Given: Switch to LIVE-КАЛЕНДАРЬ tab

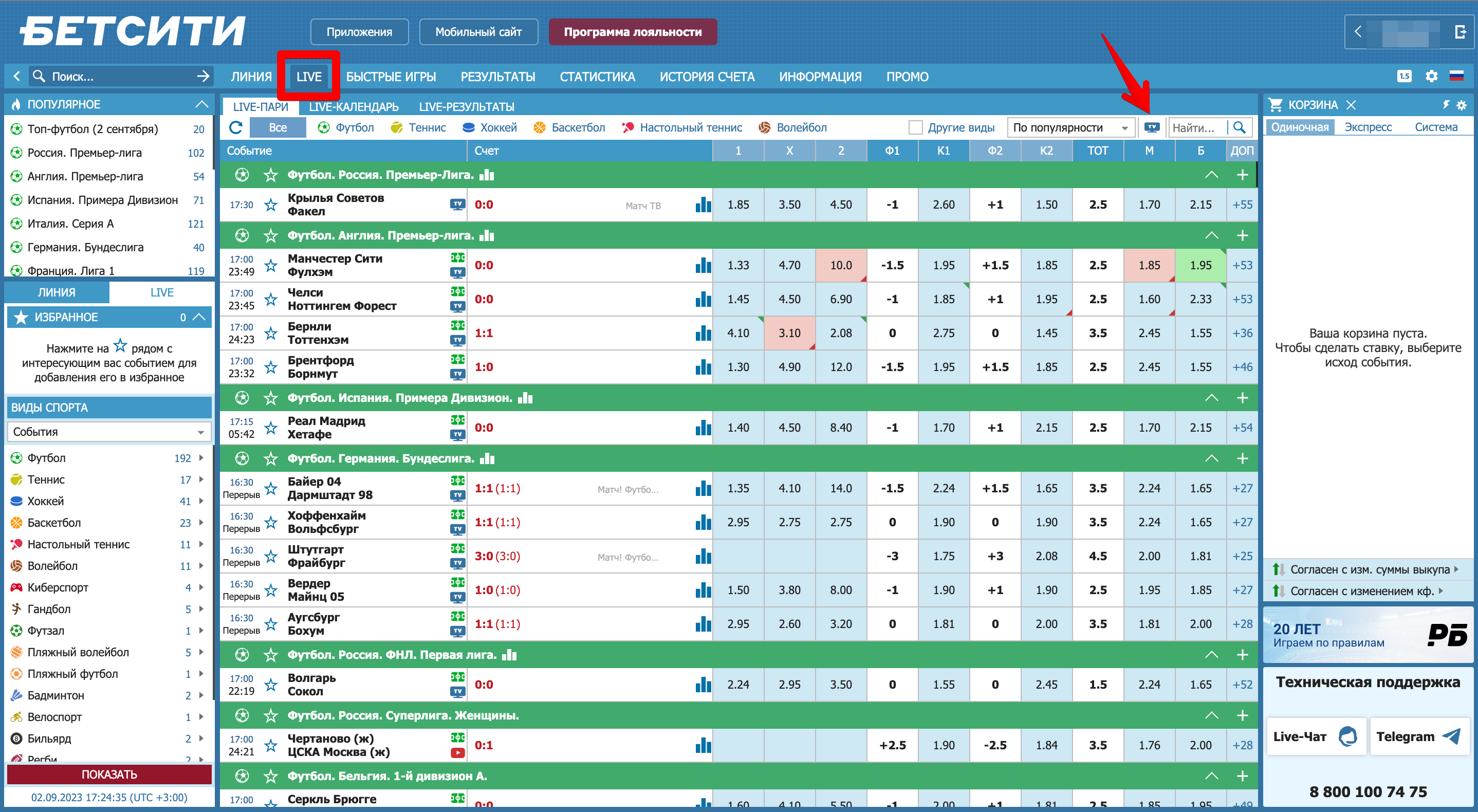Looking at the screenshot, I should tap(354, 107).
